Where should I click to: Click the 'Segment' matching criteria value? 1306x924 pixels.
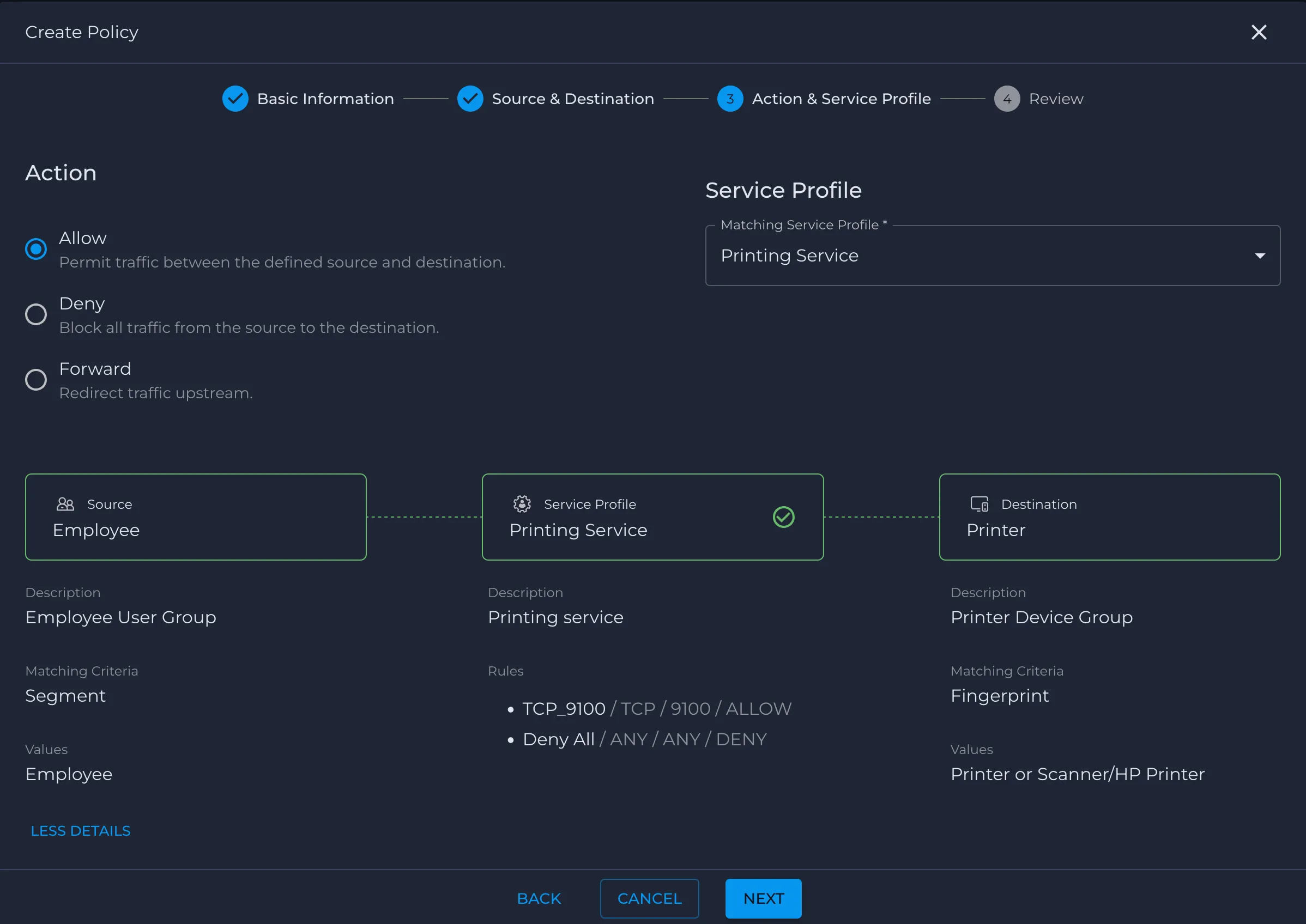(x=65, y=696)
